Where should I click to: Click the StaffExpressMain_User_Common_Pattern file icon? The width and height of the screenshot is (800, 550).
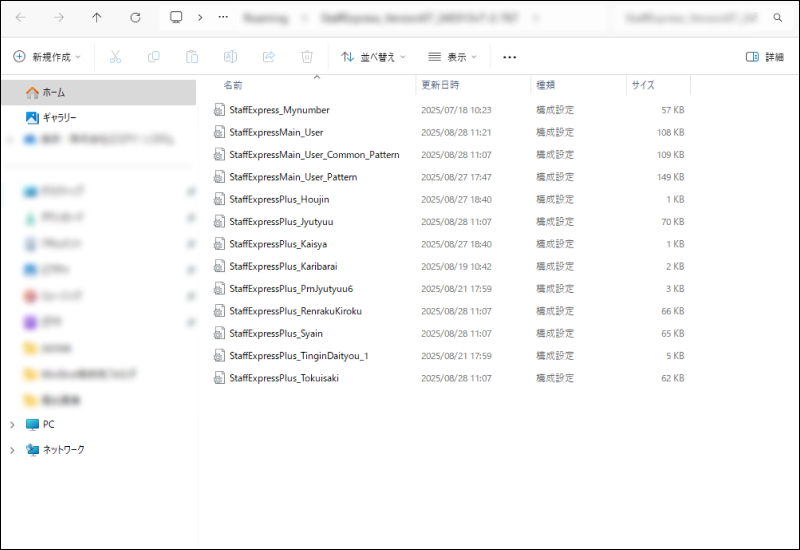[219, 155]
